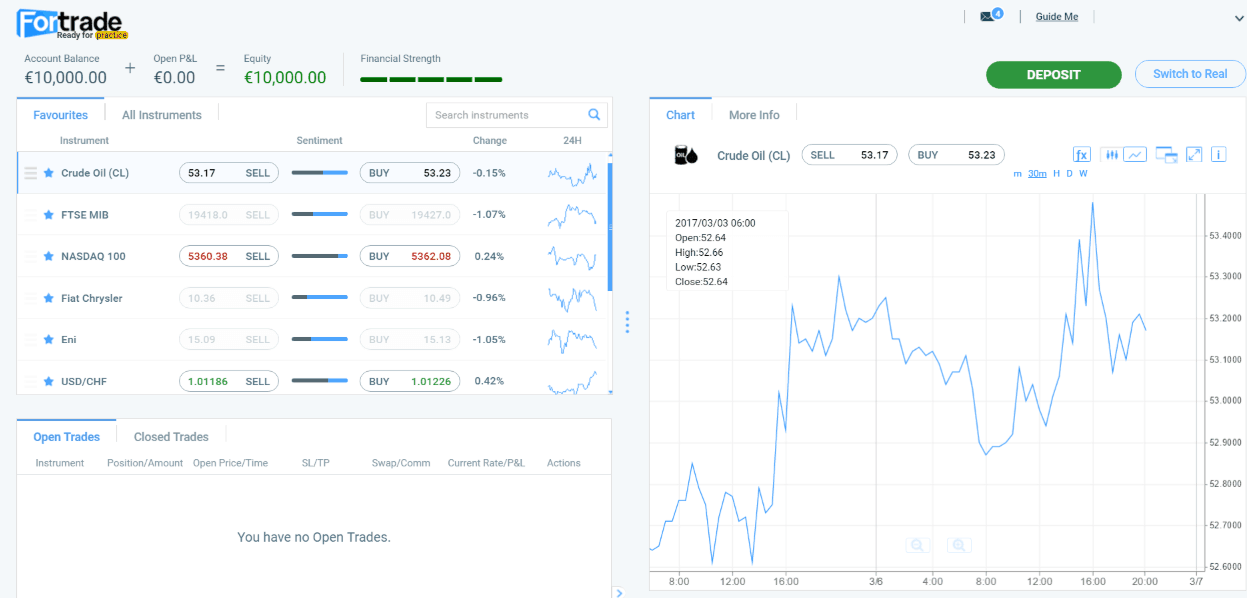Click the Fortrade logo
1247x598 pixels.
(x=73, y=23)
